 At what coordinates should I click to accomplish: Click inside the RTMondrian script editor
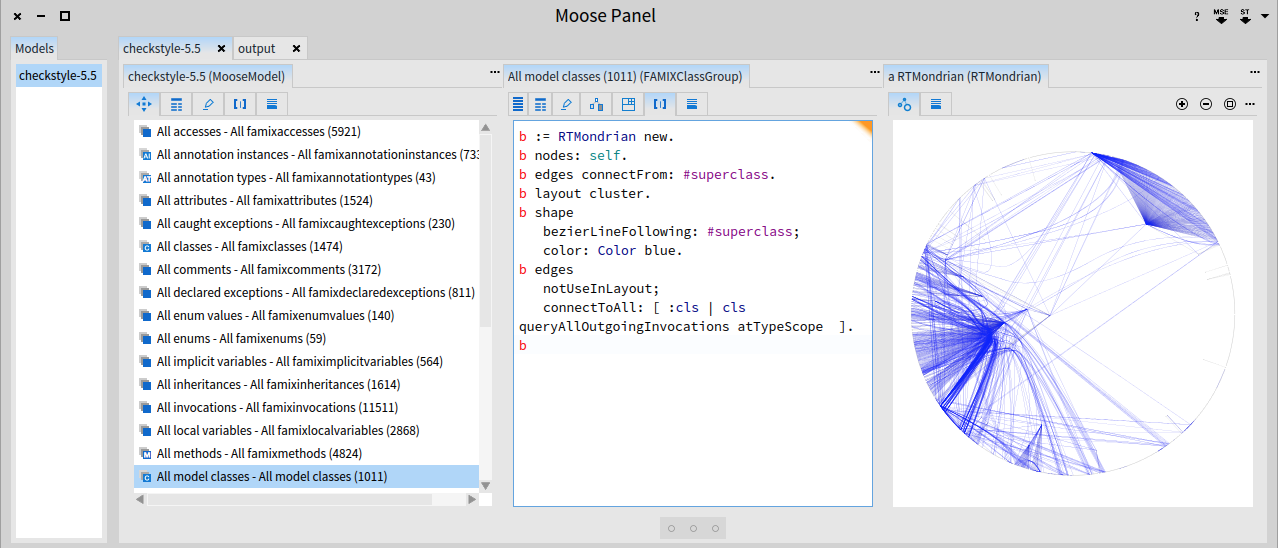pos(692,420)
